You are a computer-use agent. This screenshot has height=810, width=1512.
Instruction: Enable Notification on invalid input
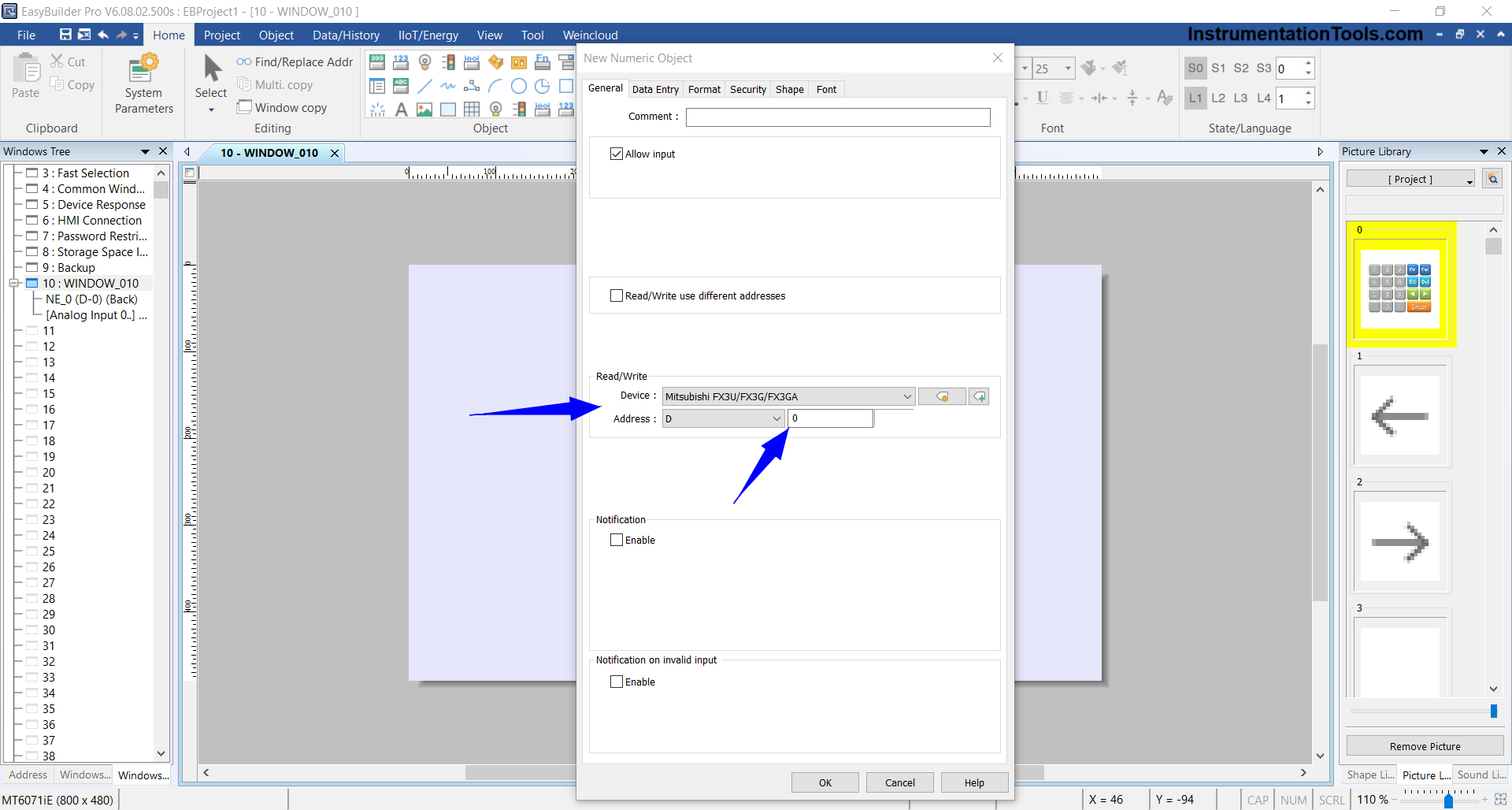click(617, 682)
